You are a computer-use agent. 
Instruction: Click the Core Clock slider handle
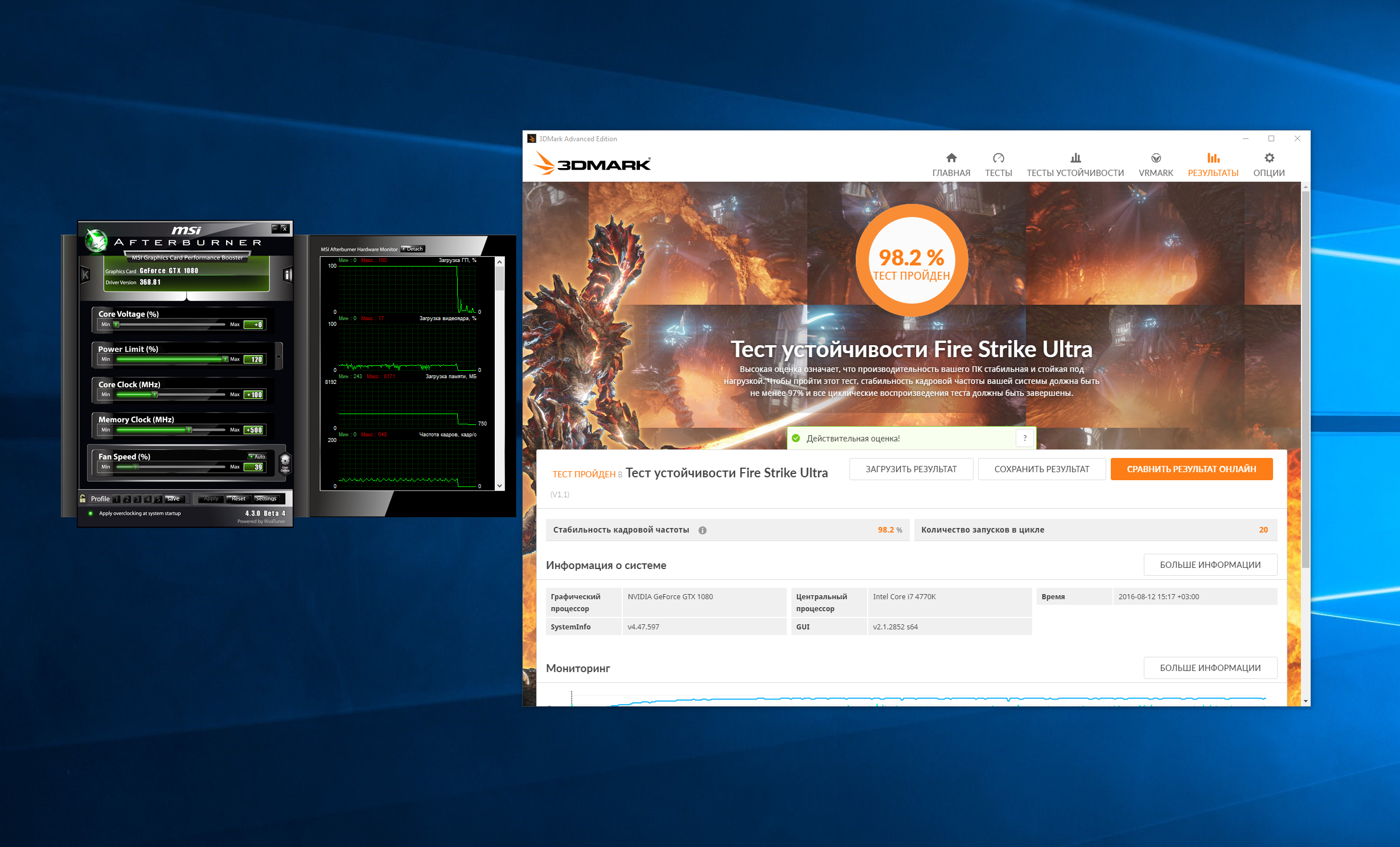(154, 394)
